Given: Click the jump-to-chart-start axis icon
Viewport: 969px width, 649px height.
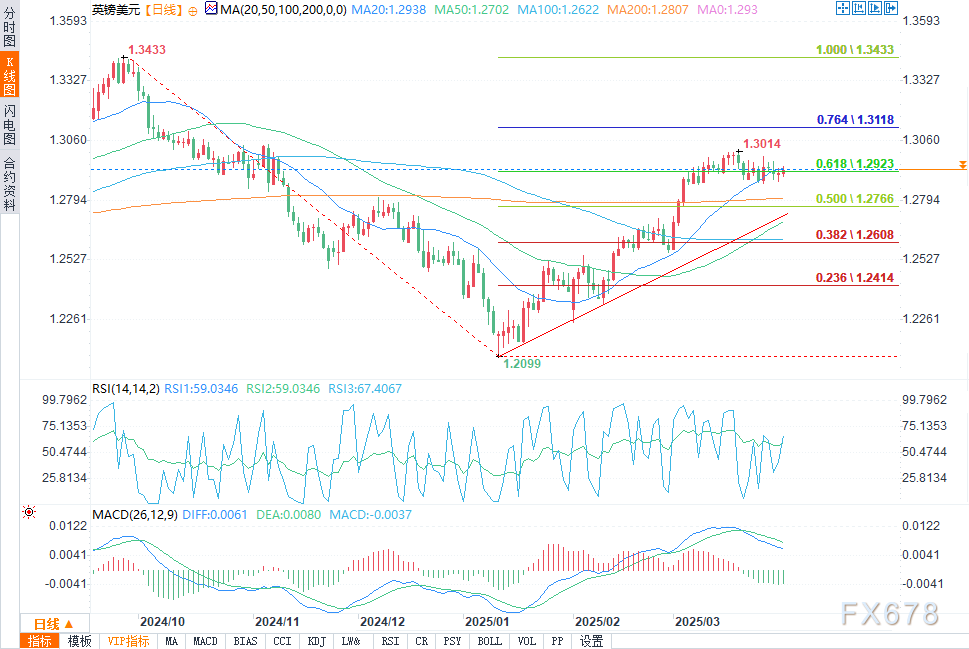Looking at the screenshot, I should point(858,8).
